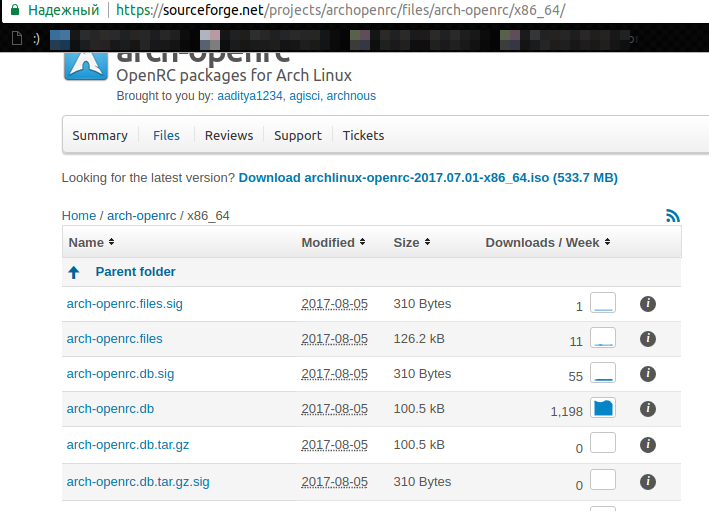Open info icon for arch-openrc.files
Image resolution: width=709 pixels, height=511 pixels.
coord(648,339)
